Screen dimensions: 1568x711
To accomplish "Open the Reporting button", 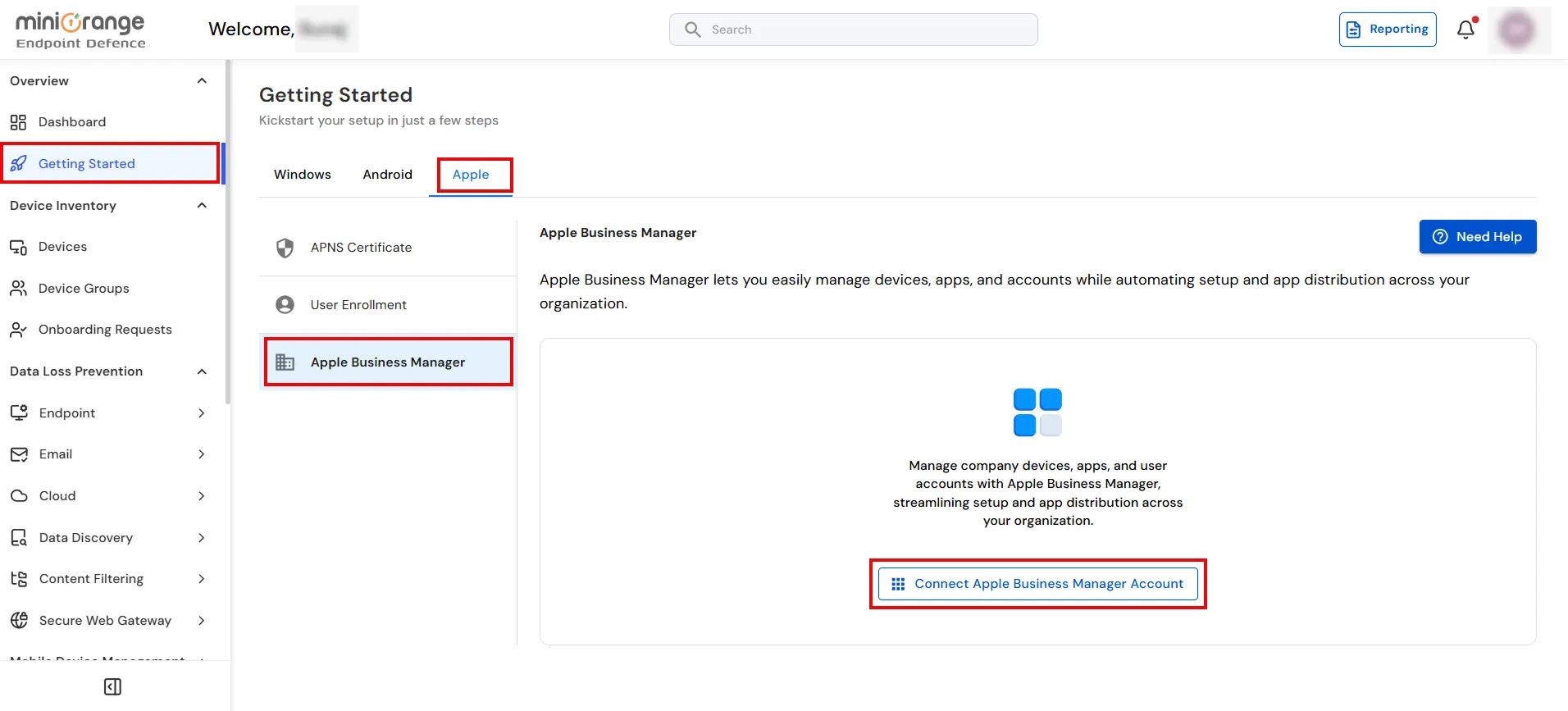I will click(x=1388, y=30).
